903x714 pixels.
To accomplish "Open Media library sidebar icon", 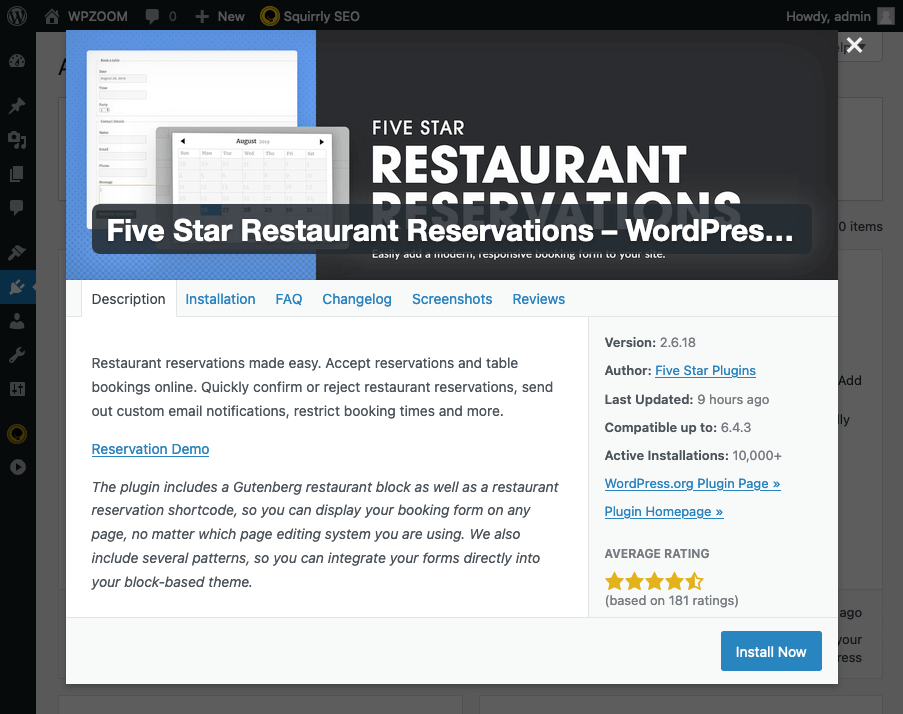I will pyautogui.click(x=17, y=140).
